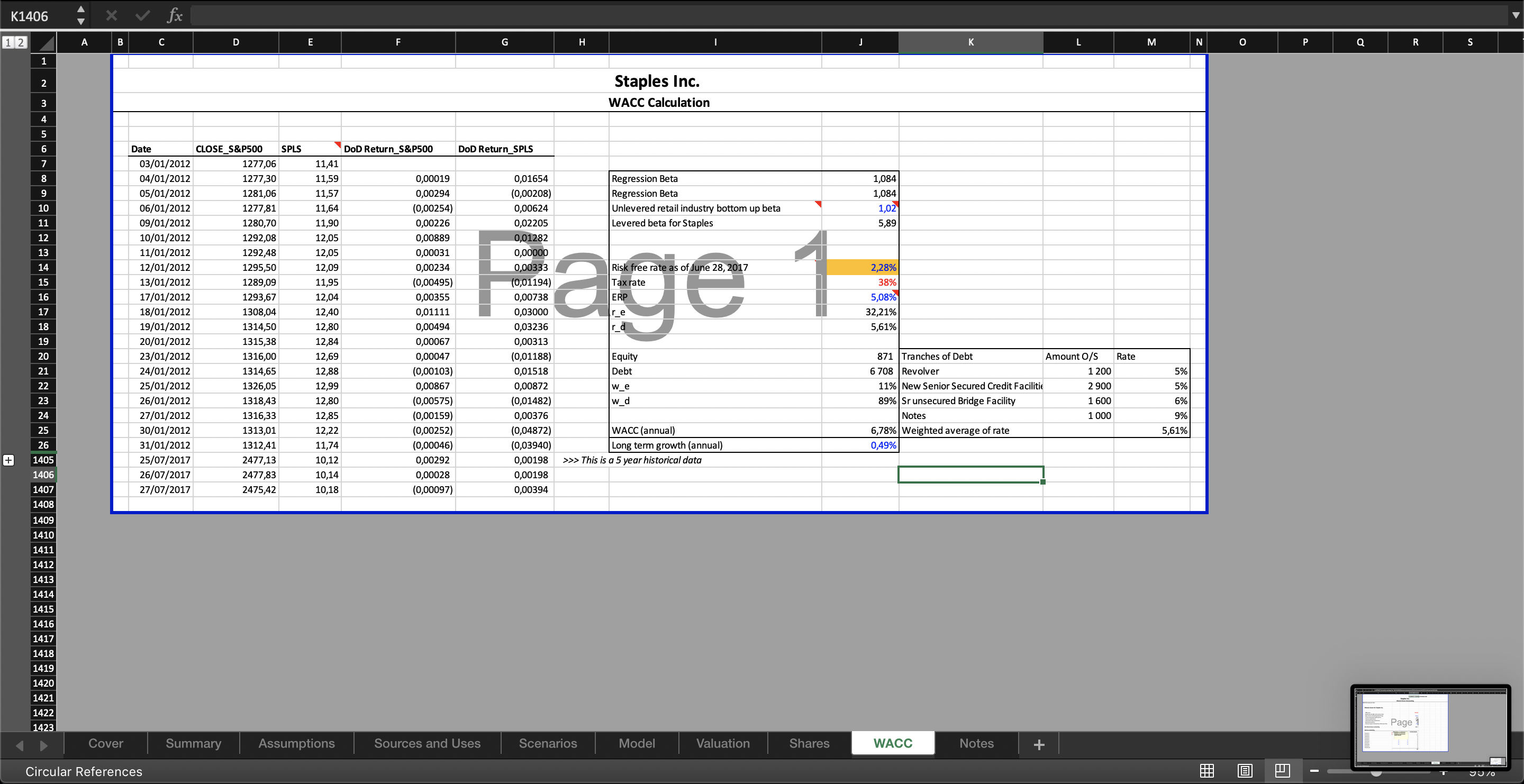Open the Scenarios sheet tab
The image size is (1524, 784).
tap(548, 743)
